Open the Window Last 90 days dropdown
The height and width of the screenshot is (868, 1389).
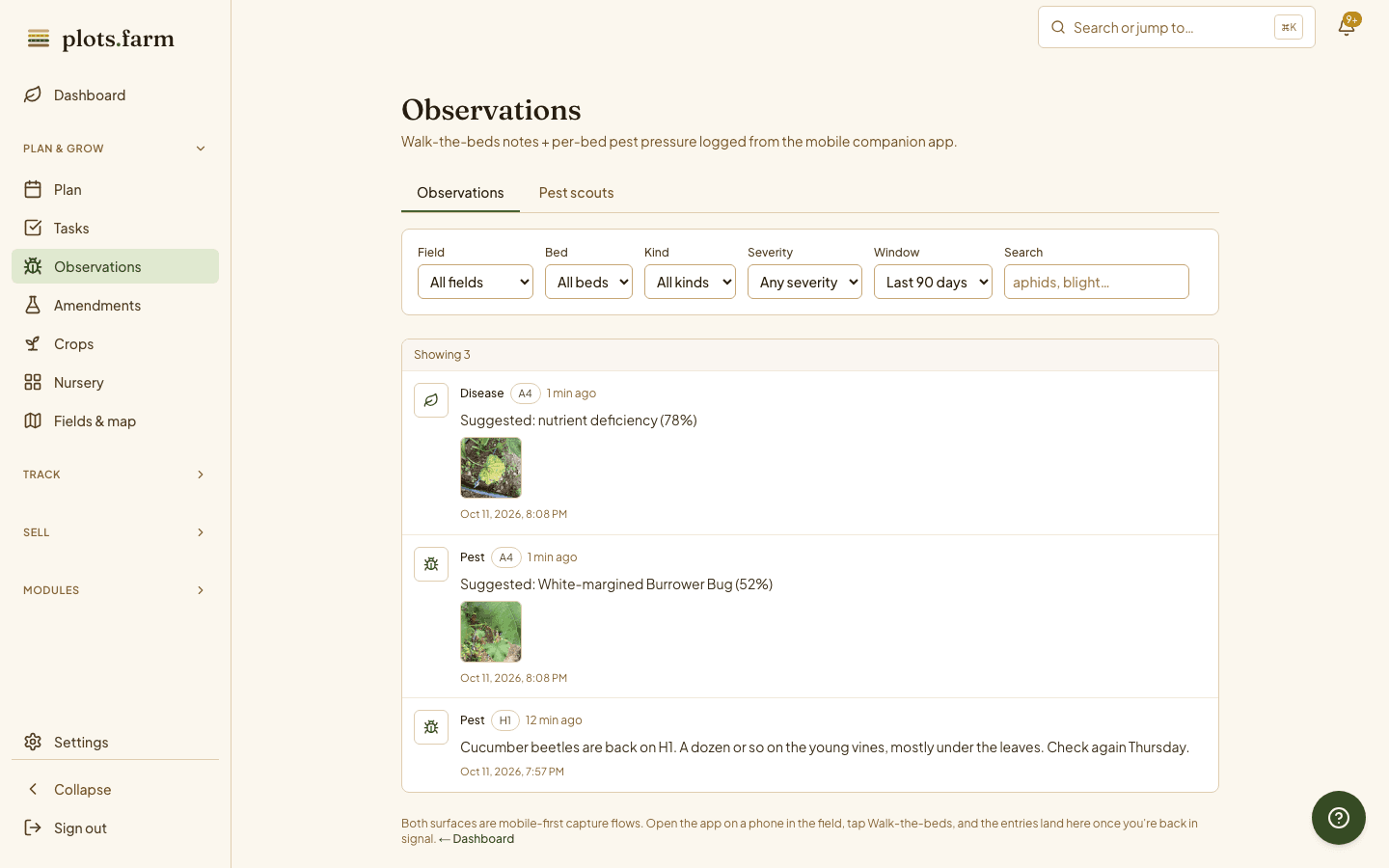coord(933,282)
